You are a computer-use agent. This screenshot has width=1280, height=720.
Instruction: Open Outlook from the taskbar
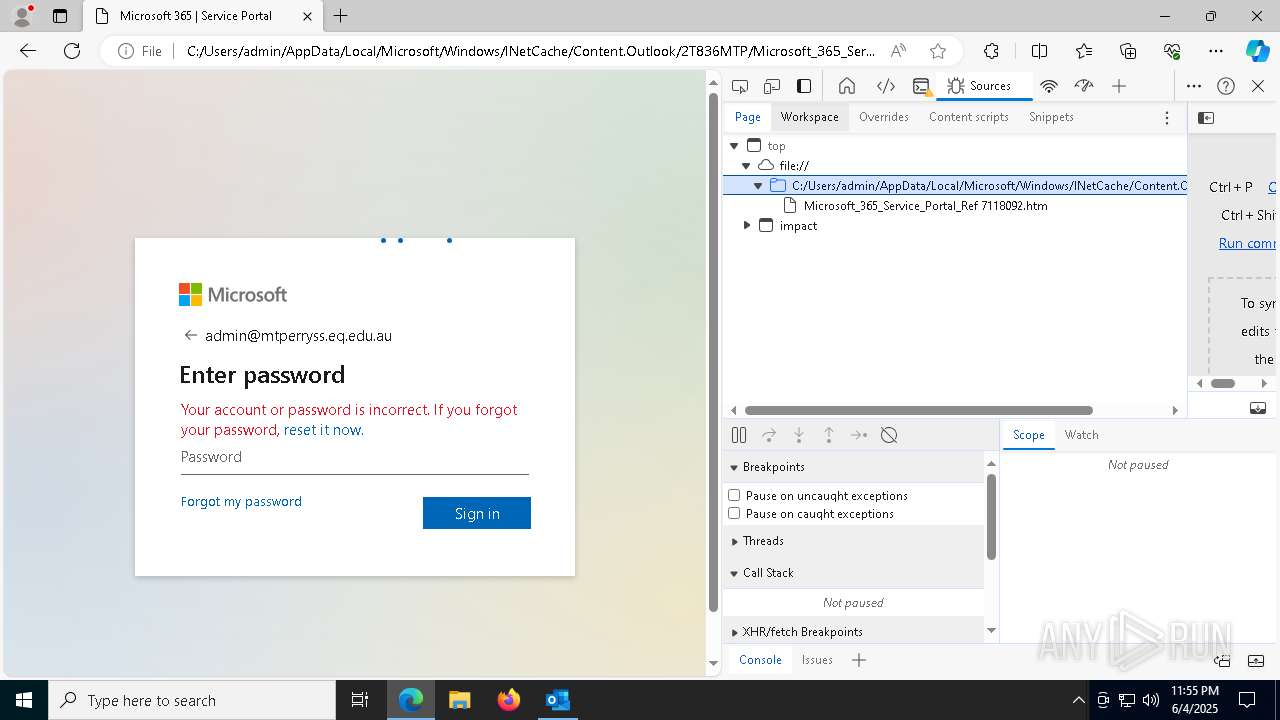click(x=557, y=700)
